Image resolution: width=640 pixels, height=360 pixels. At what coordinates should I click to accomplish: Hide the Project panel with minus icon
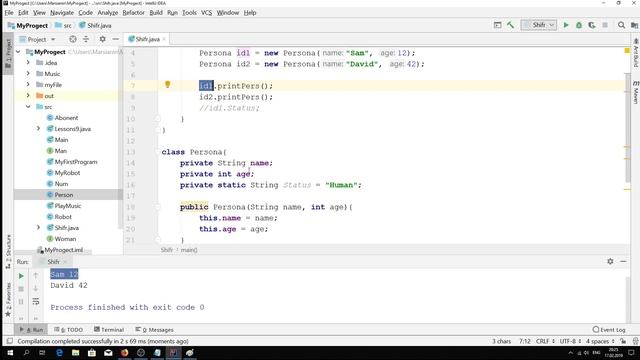pyautogui.click(x=116, y=39)
